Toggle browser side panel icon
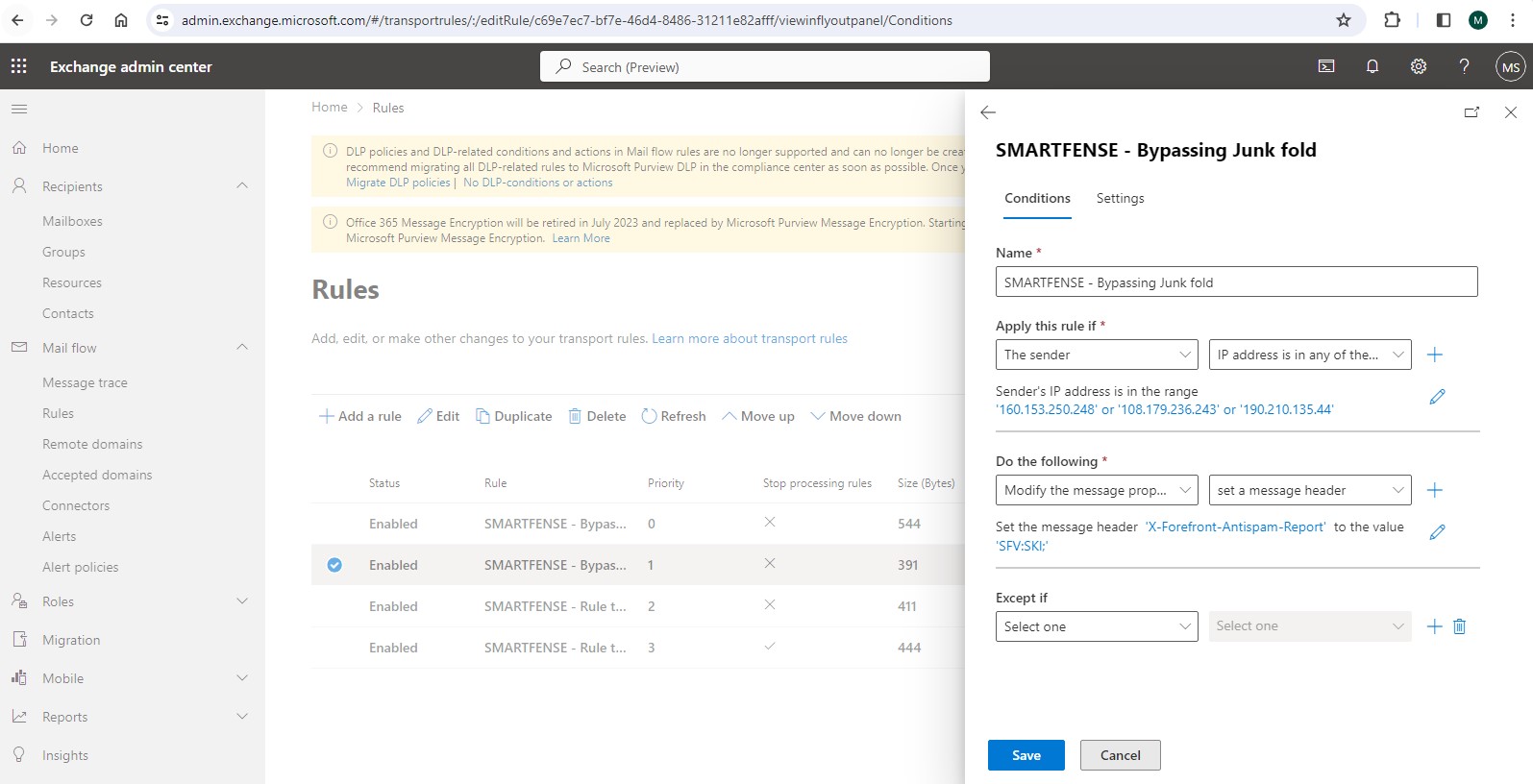The width and height of the screenshot is (1533, 784). coord(1444,20)
